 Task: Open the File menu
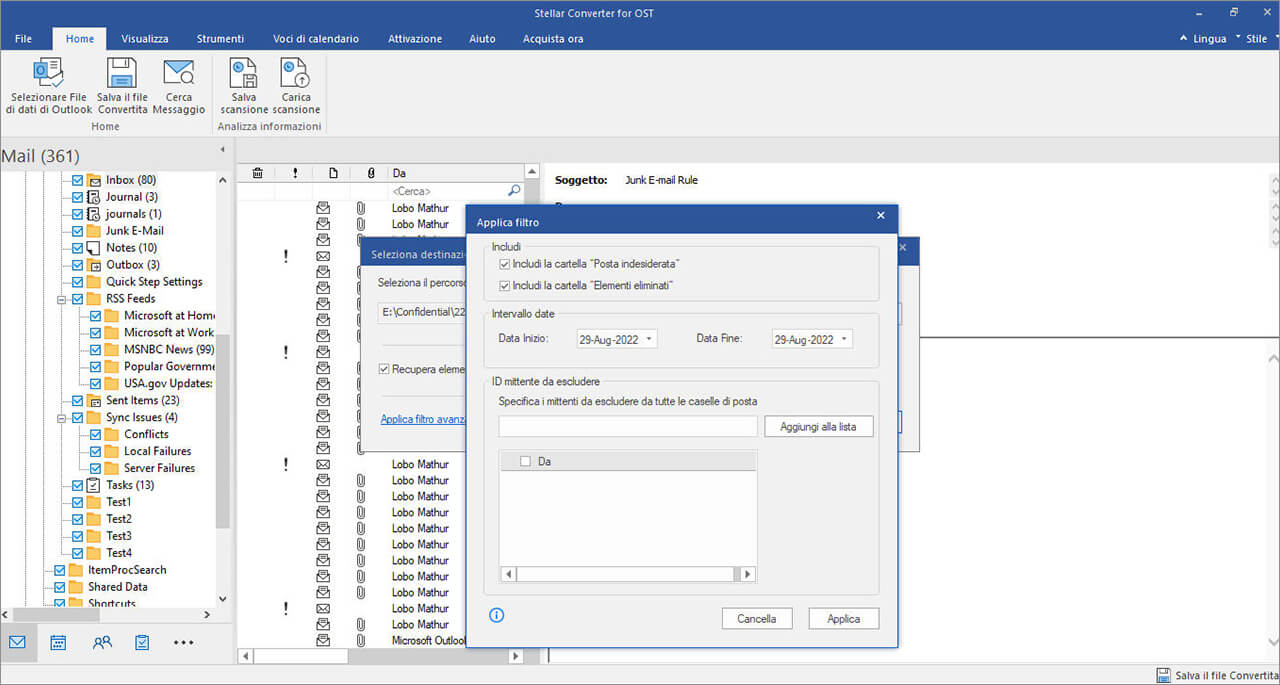pos(24,38)
